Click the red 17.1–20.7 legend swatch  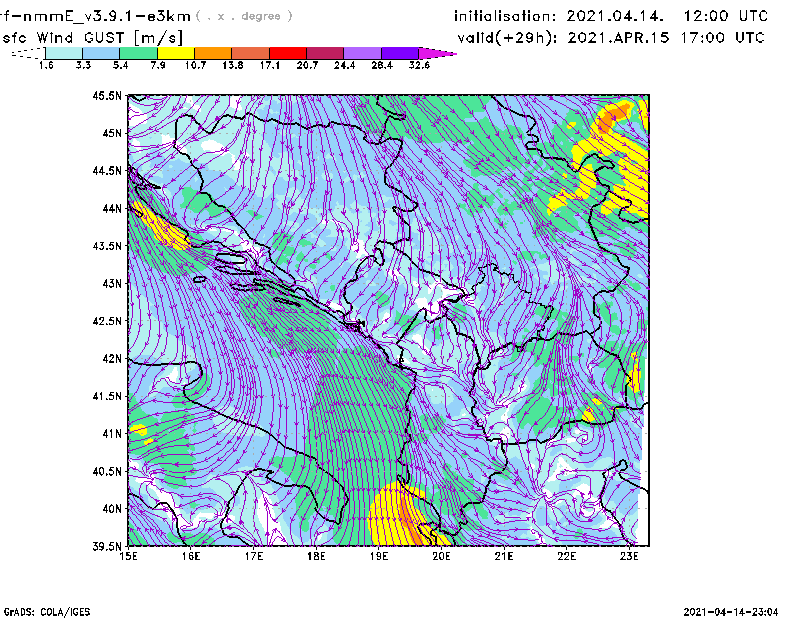[288, 53]
